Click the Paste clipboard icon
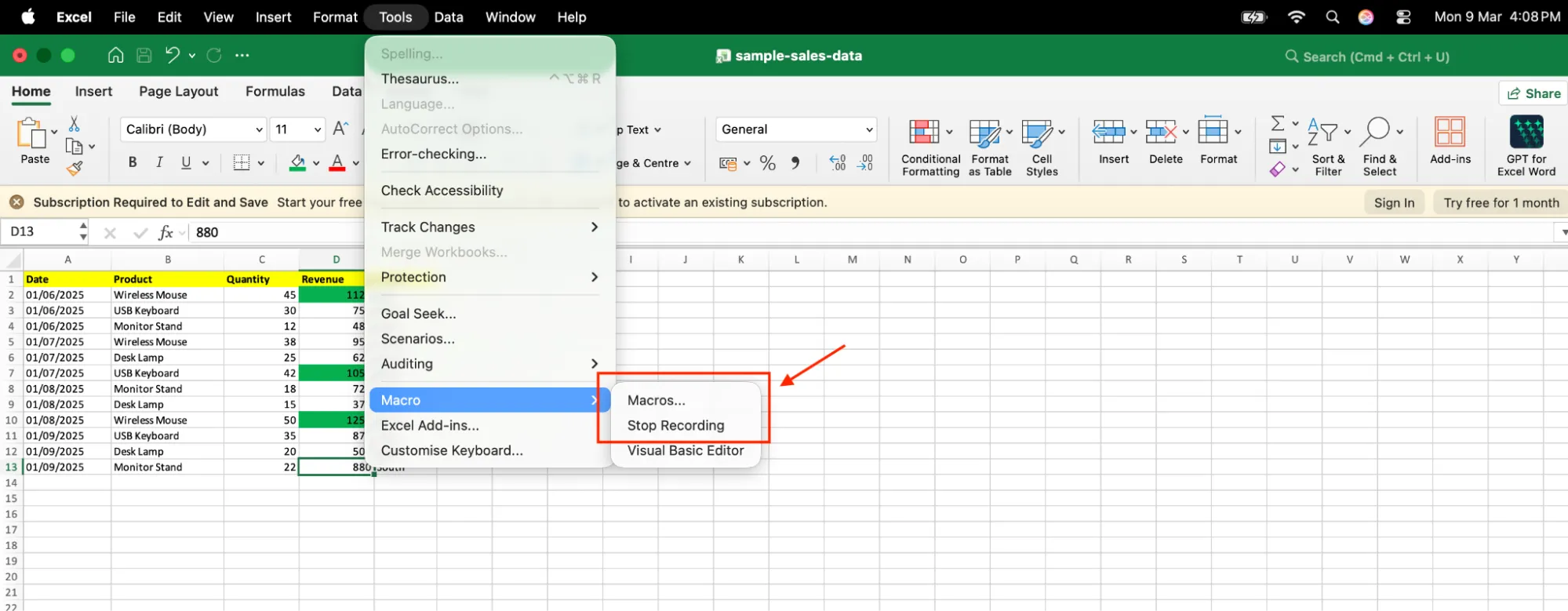This screenshot has height=611, width=1568. point(31,133)
